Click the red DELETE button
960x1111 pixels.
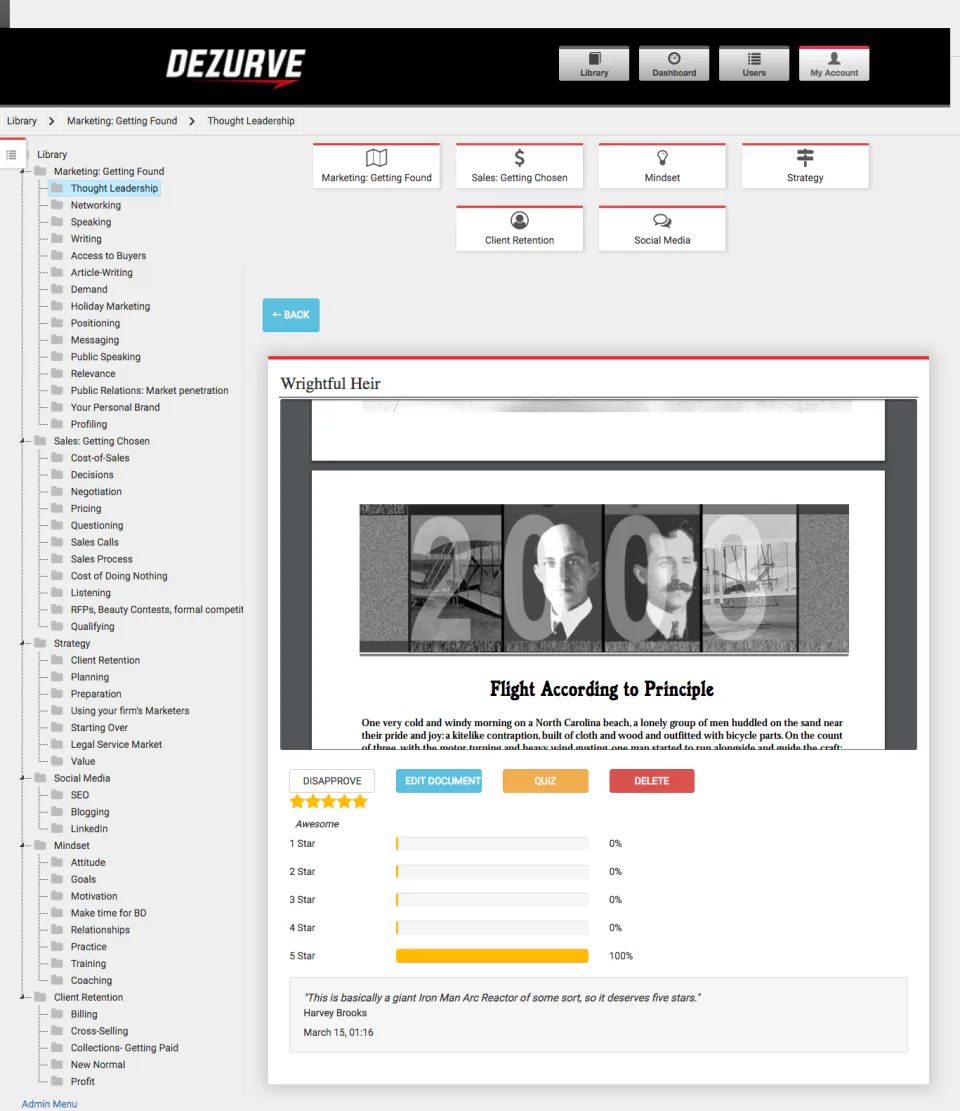pos(651,781)
